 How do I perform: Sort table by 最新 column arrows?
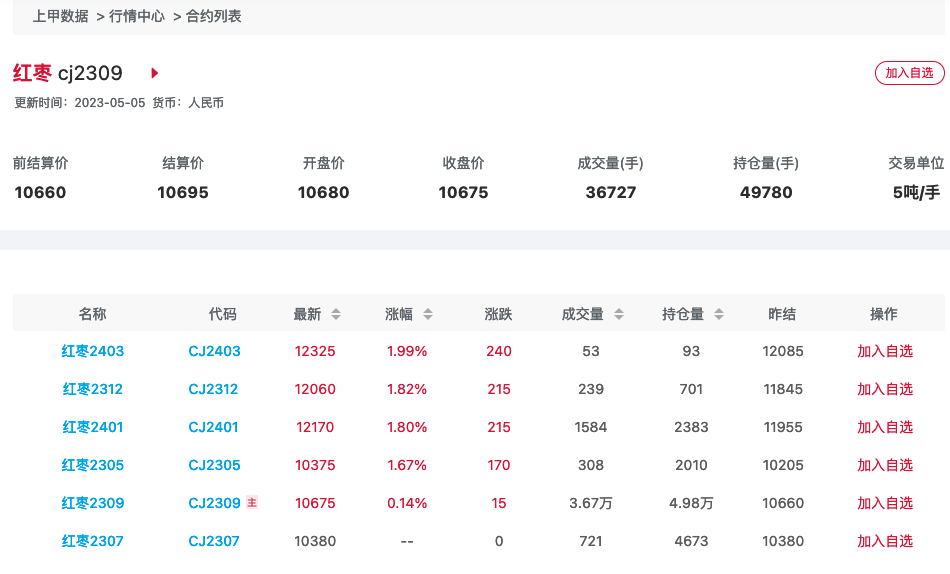click(x=336, y=314)
